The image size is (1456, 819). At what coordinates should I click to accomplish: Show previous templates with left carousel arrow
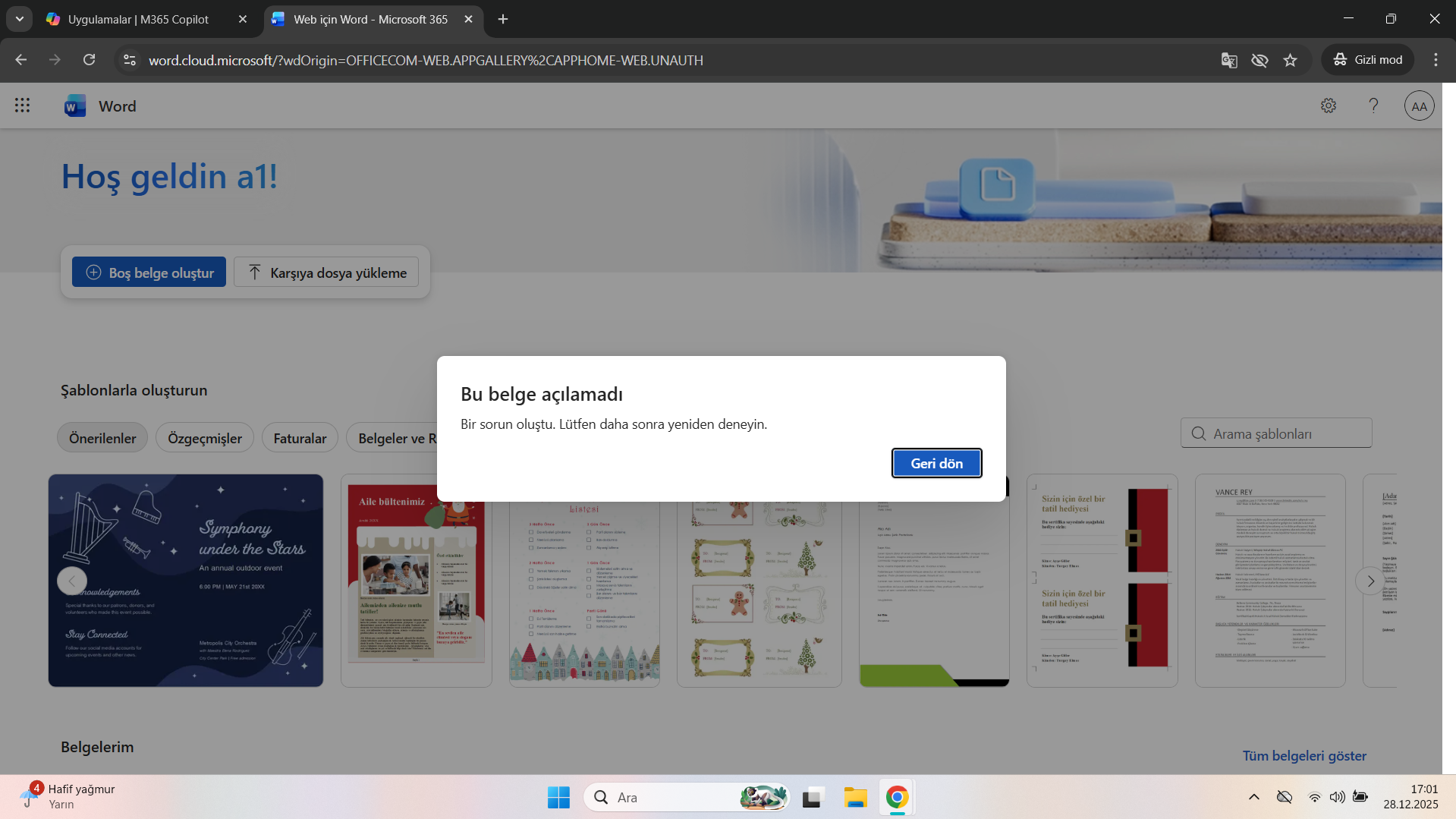pos(71,581)
